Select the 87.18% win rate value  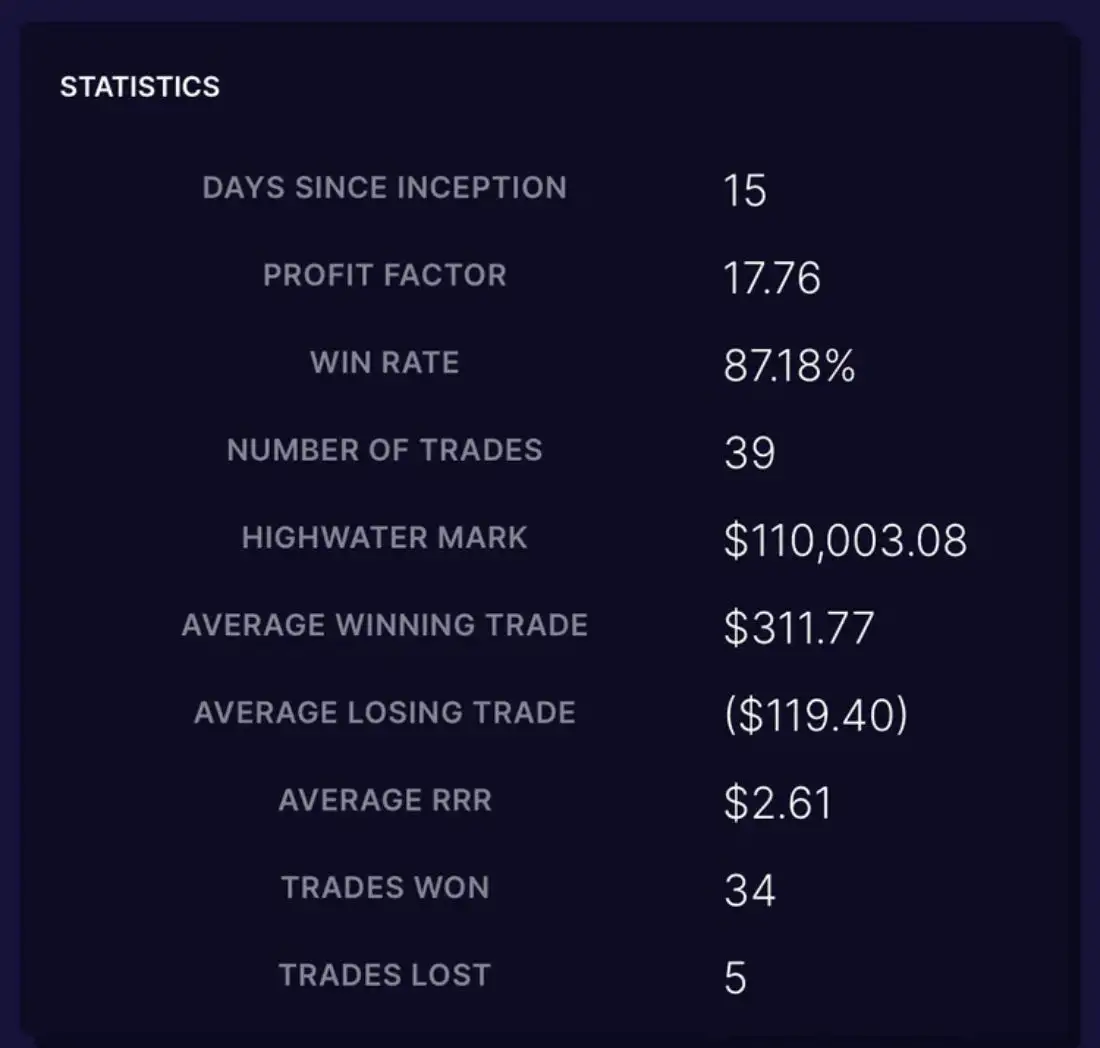coord(789,366)
